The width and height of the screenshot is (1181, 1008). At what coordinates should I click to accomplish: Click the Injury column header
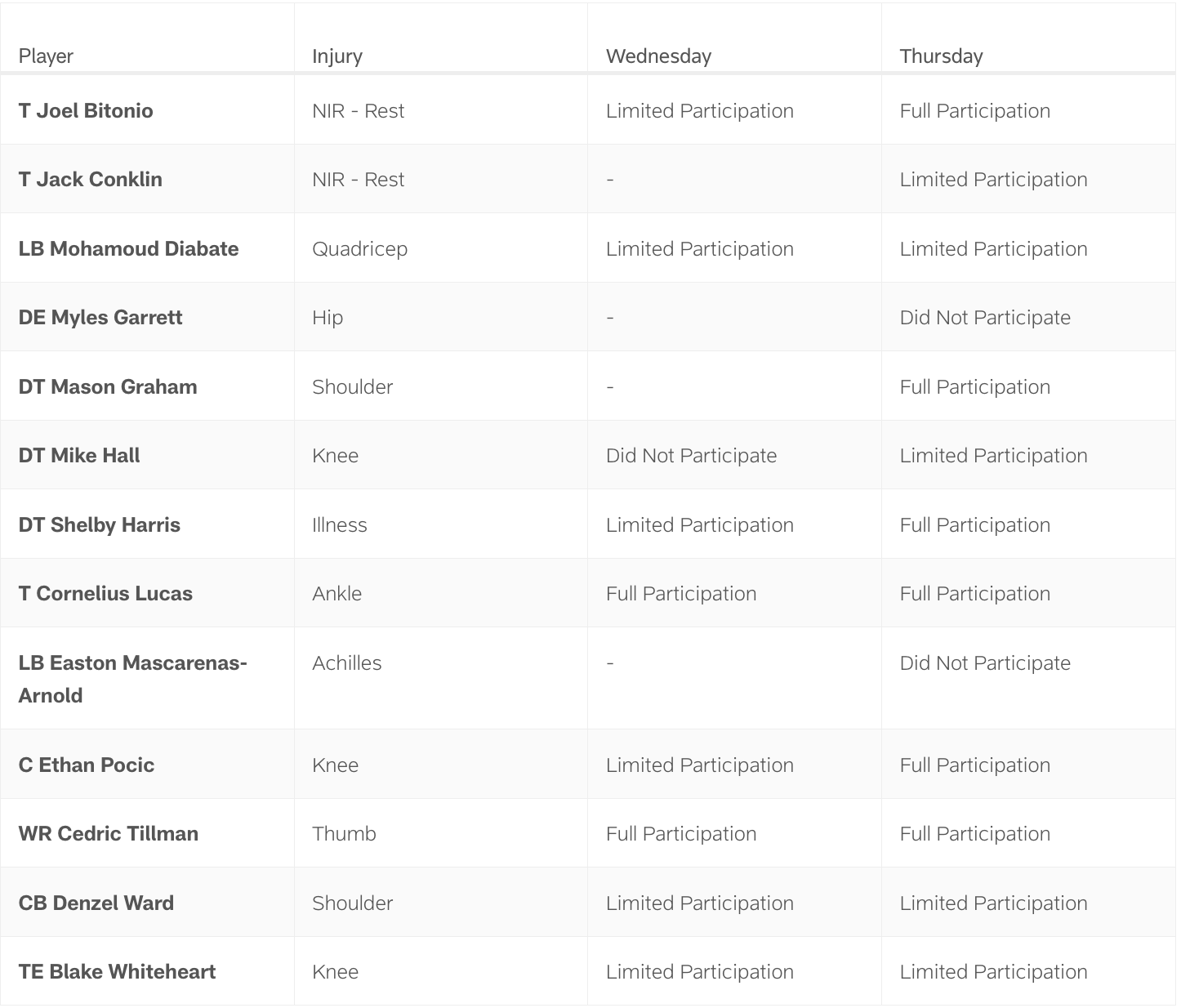[337, 56]
